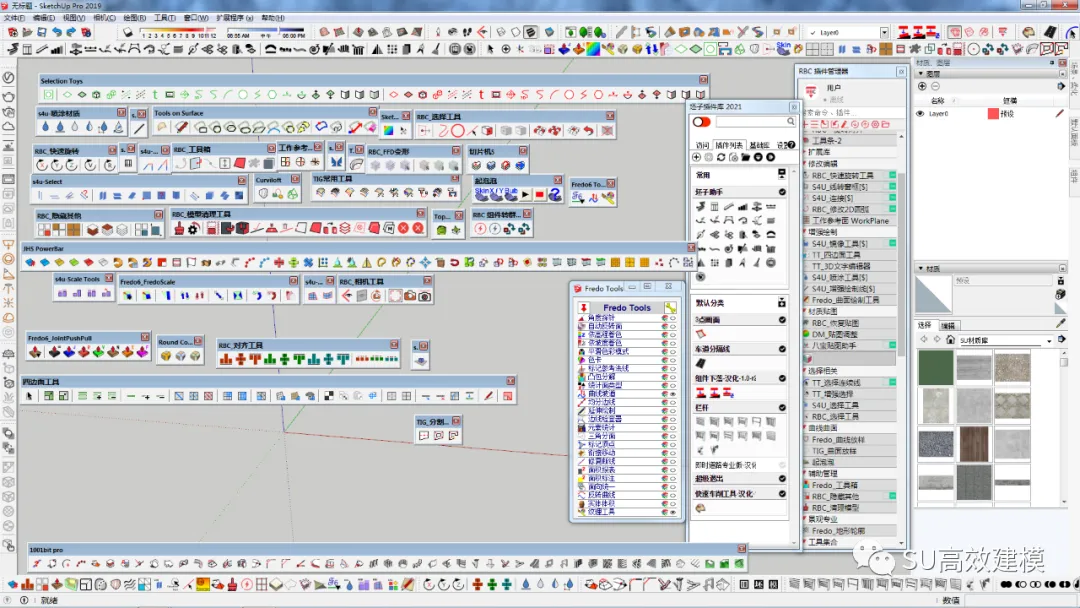Toggle the check circle next to 坯子助手

point(782,192)
